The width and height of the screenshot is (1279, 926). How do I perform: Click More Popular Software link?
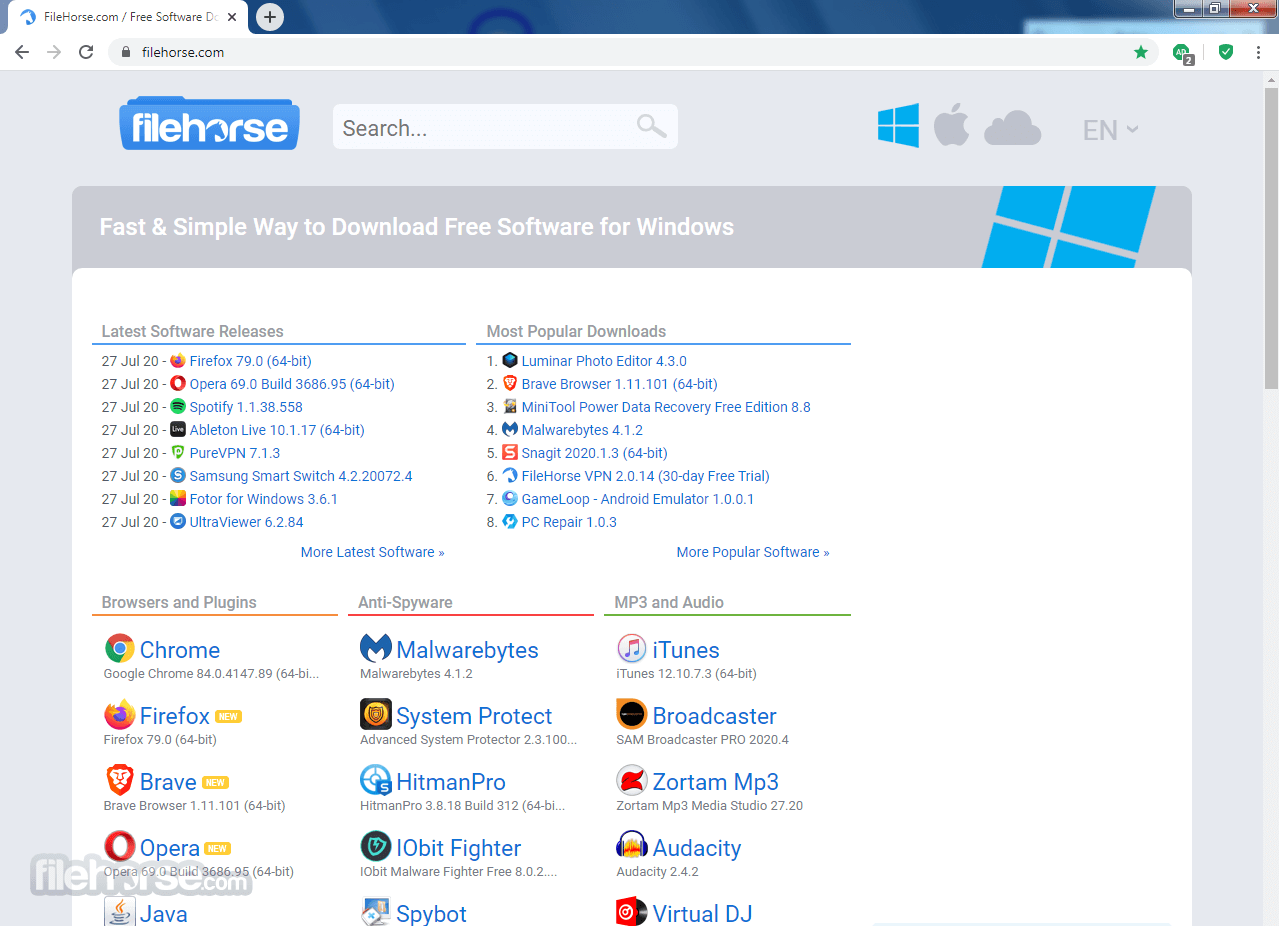(x=753, y=552)
